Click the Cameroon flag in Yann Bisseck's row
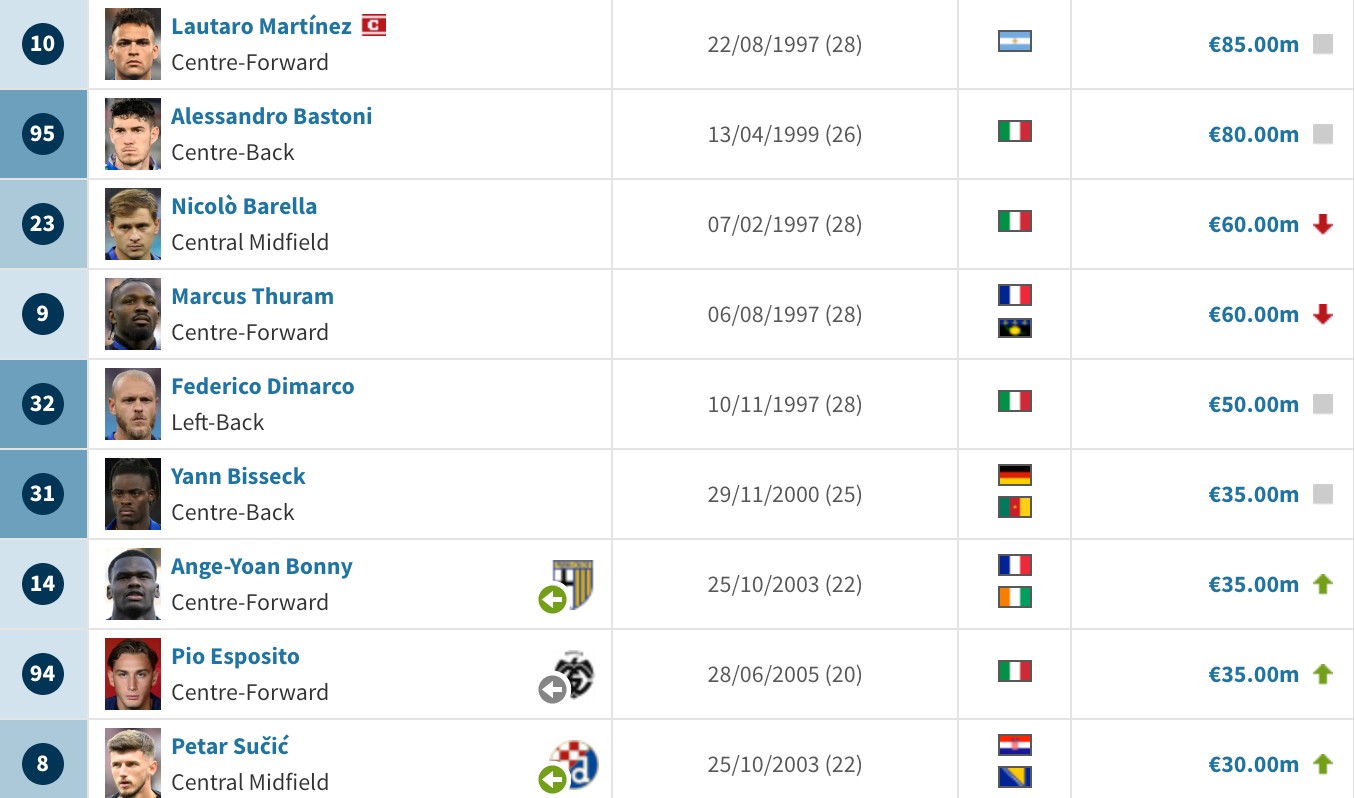Image resolution: width=1354 pixels, height=798 pixels. point(1014,508)
